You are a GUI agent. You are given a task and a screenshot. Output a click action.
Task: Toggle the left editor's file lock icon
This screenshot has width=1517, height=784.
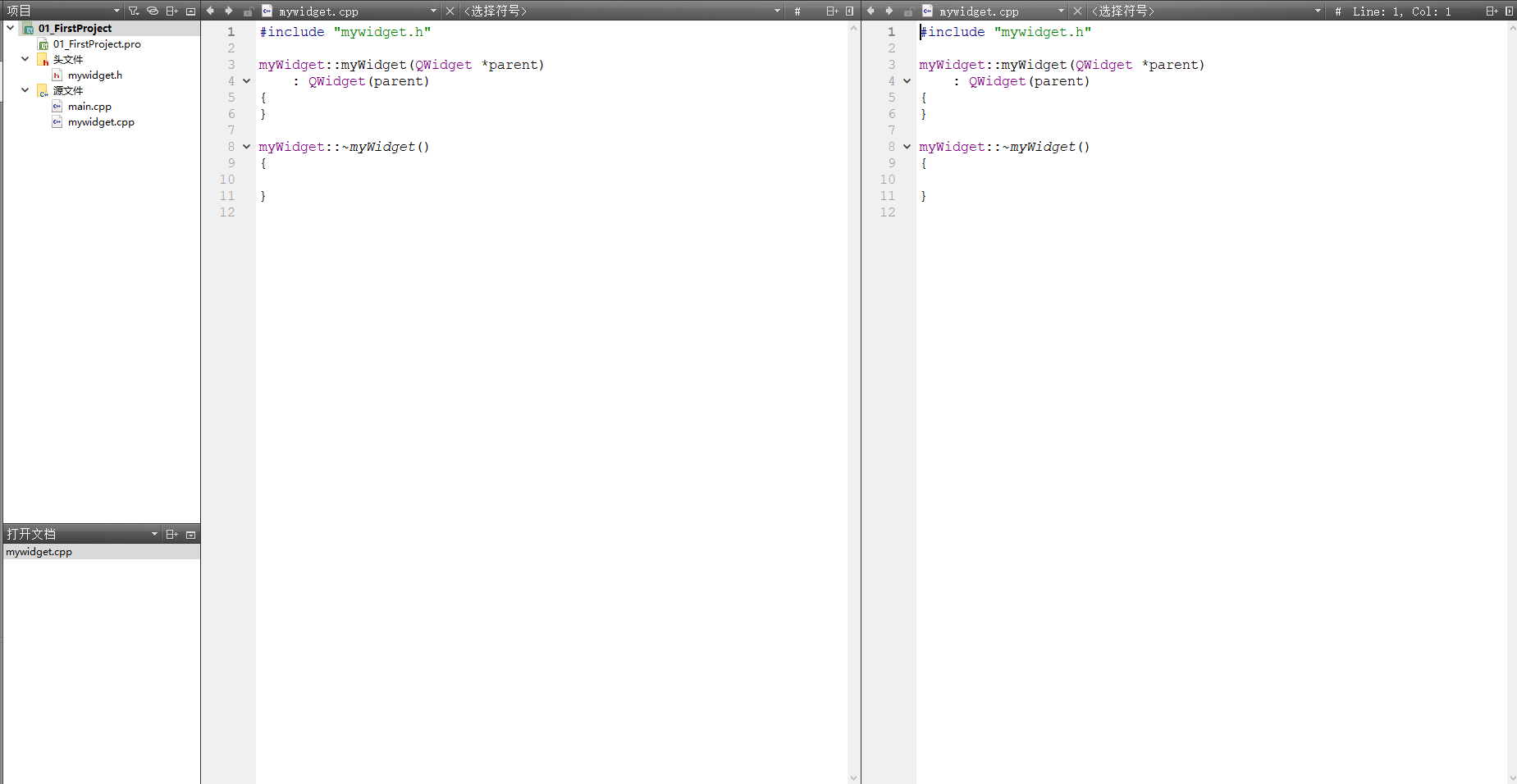coord(248,11)
